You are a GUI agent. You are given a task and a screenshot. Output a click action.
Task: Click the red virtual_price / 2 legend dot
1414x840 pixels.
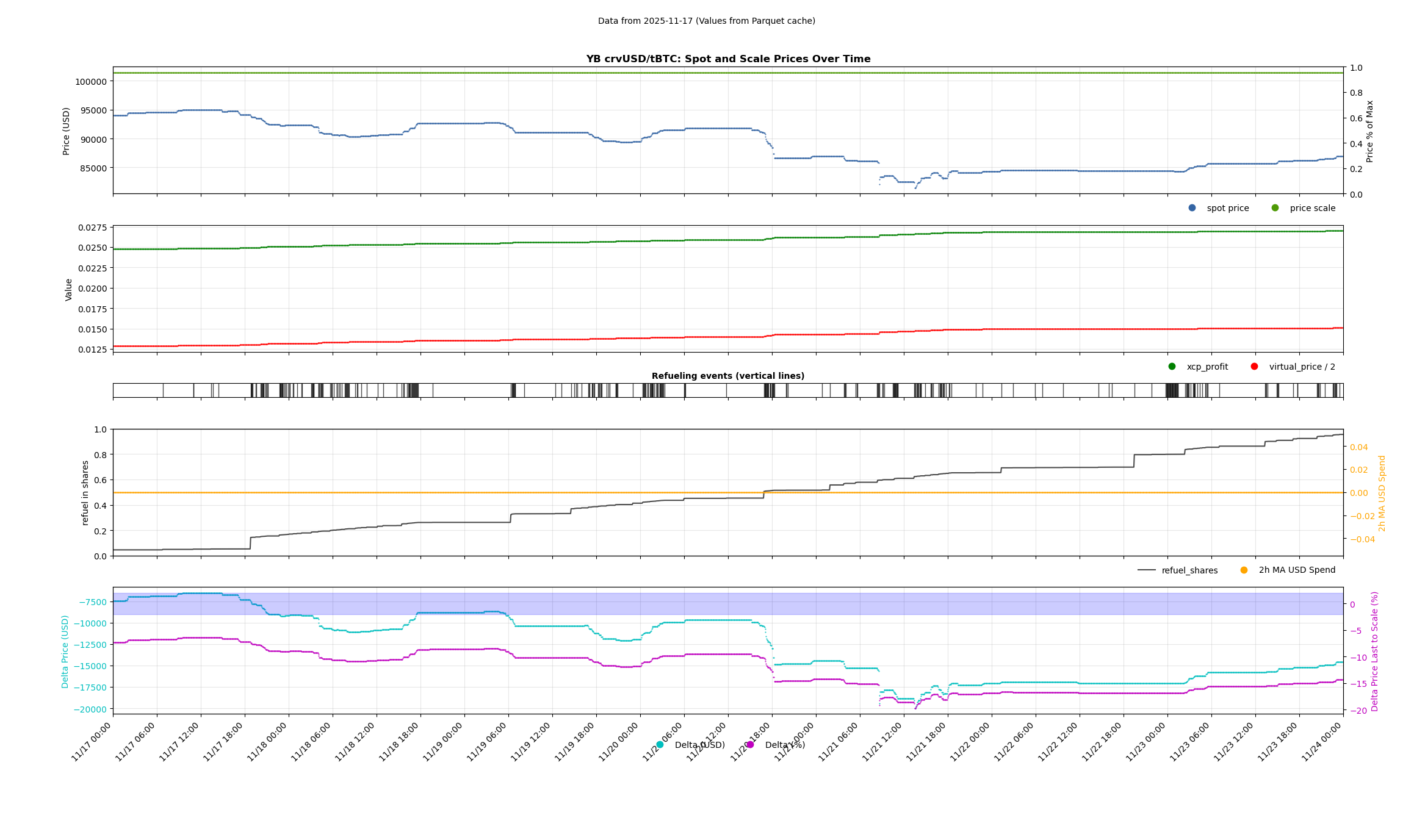click(x=1254, y=367)
